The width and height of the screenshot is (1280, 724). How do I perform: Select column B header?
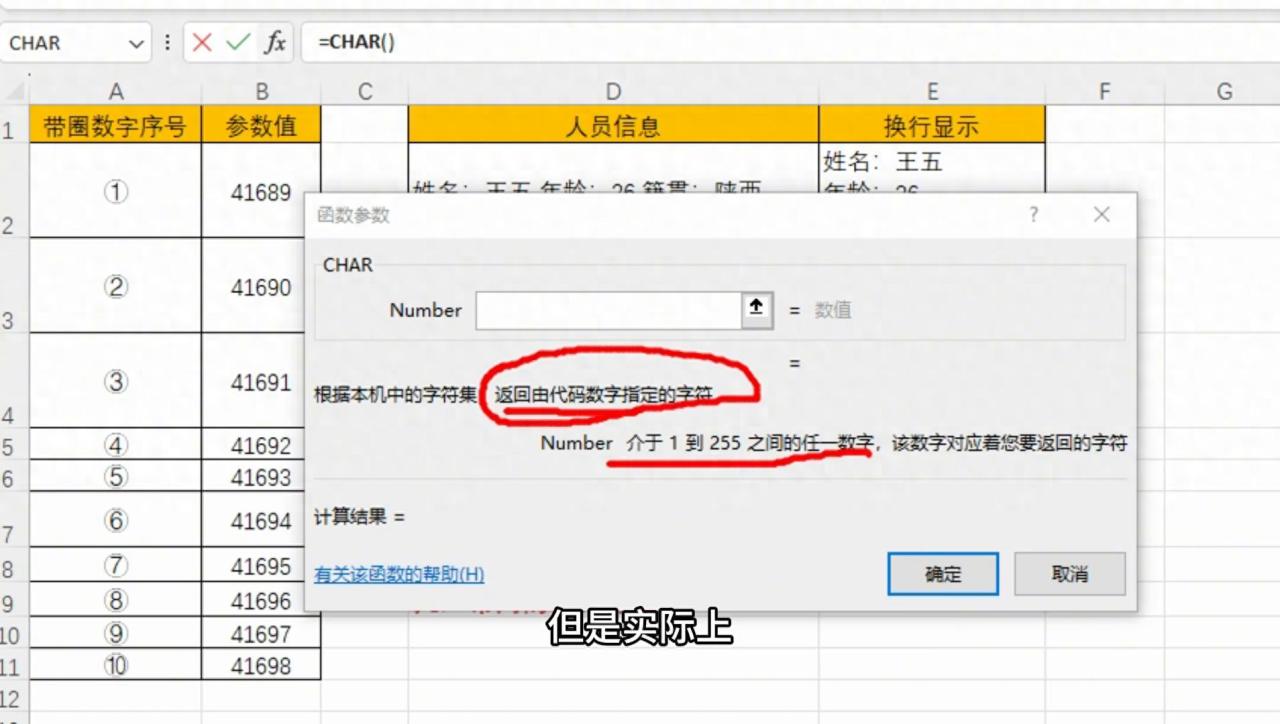262,92
